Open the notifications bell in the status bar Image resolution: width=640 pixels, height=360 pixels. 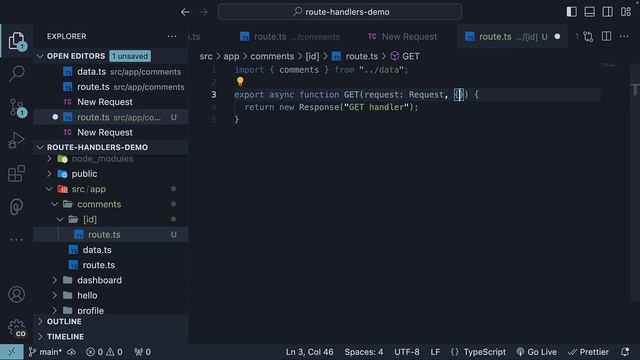(625, 352)
